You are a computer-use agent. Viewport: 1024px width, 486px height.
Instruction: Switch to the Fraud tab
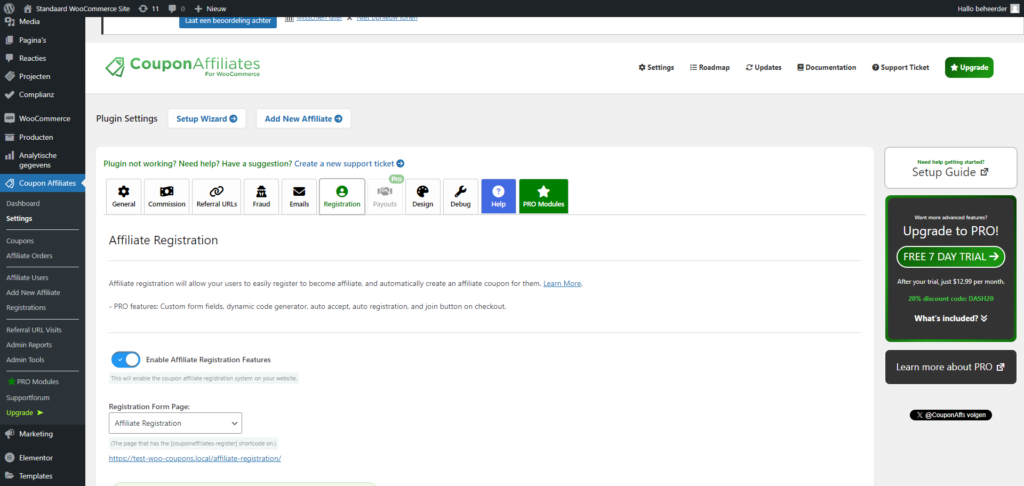pos(261,197)
